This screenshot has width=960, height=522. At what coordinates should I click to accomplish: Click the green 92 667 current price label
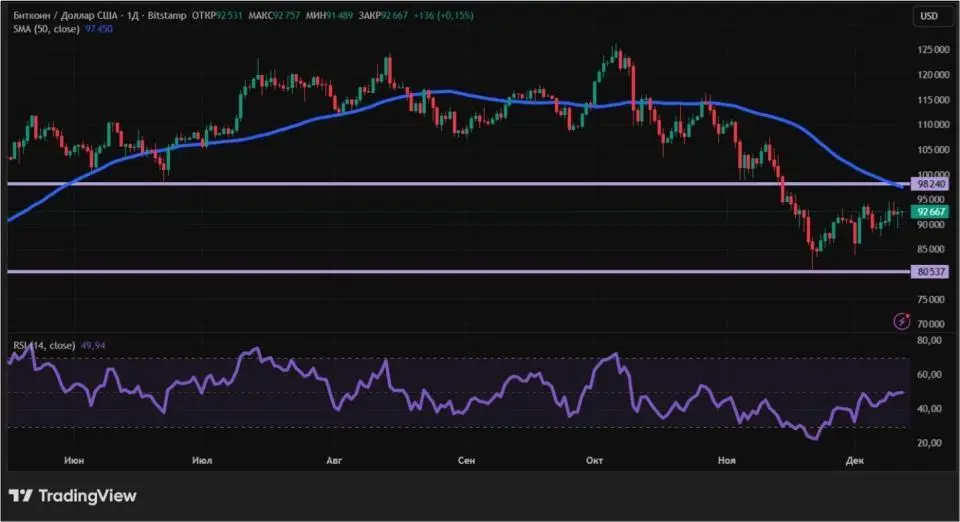click(x=929, y=212)
